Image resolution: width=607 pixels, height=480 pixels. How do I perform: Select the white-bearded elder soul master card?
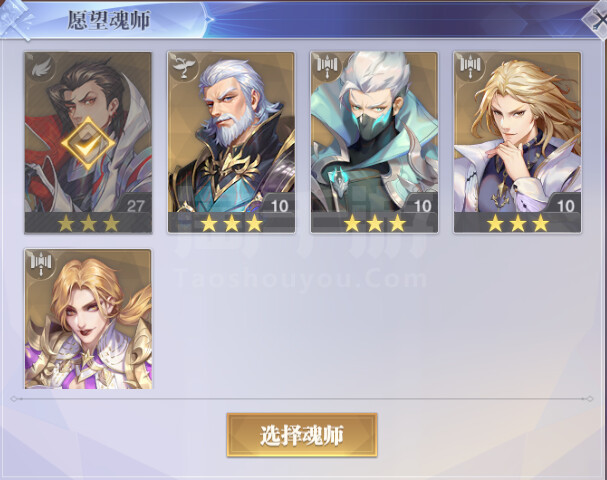point(231,142)
